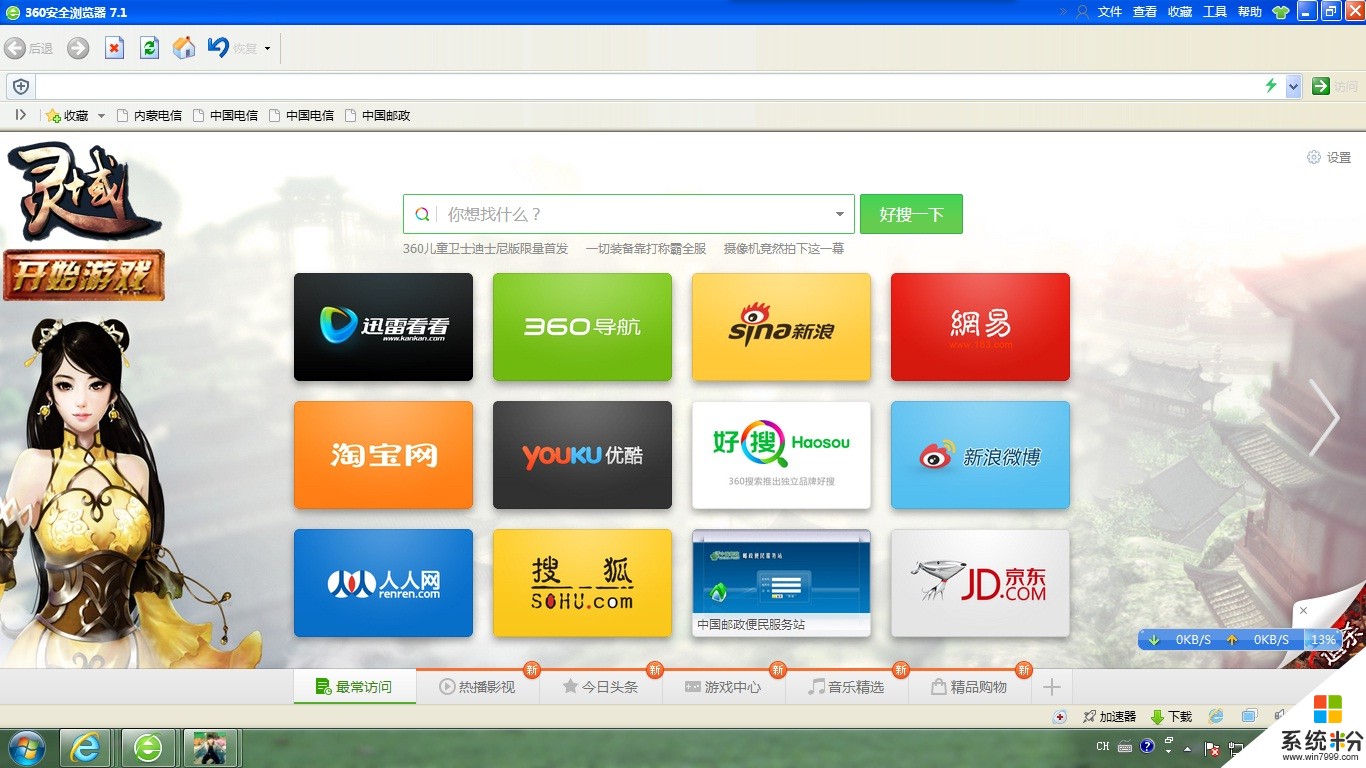Open the 淘宝网 tile
1366x768 pixels.
pyautogui.click(x=383, y=455)
